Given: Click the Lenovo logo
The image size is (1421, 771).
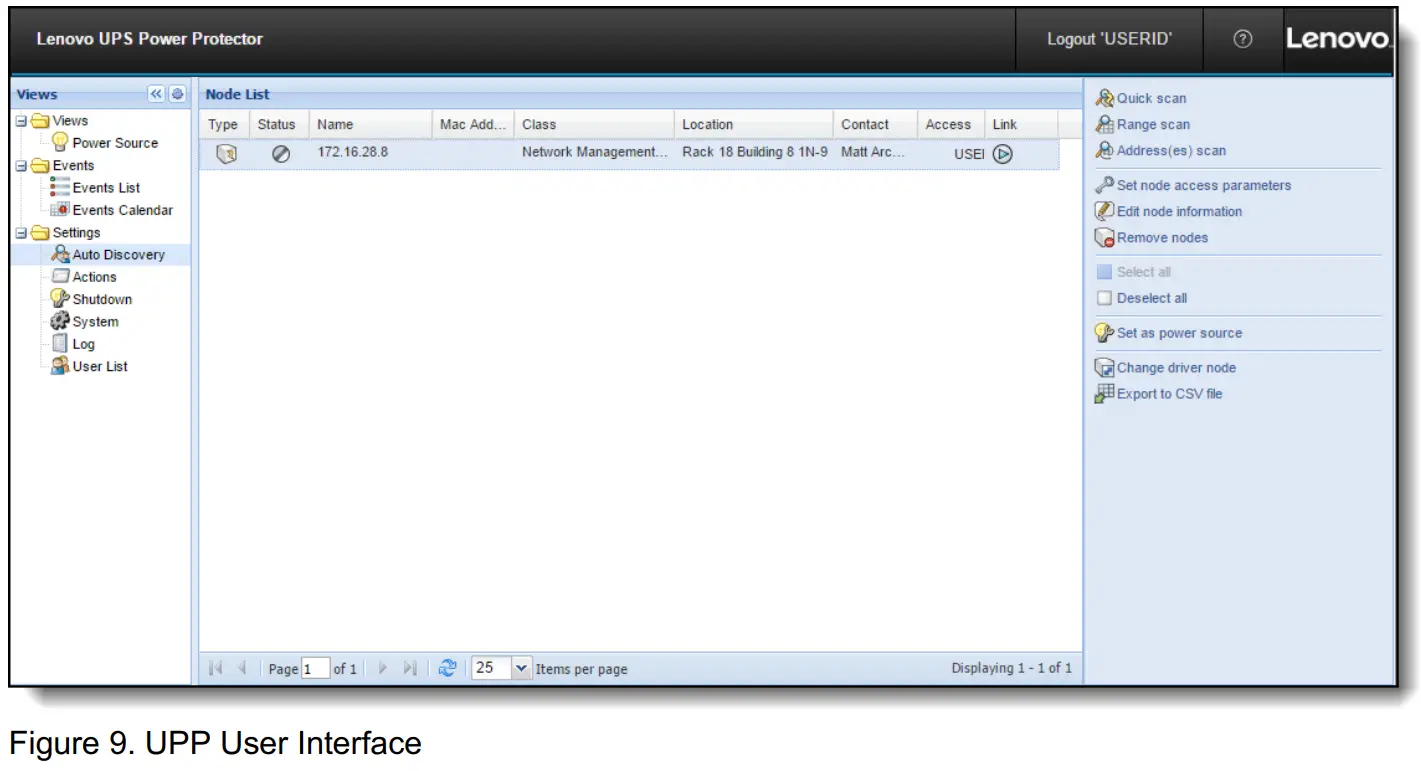Looking at the screenshot, I should pos(1337,39).
